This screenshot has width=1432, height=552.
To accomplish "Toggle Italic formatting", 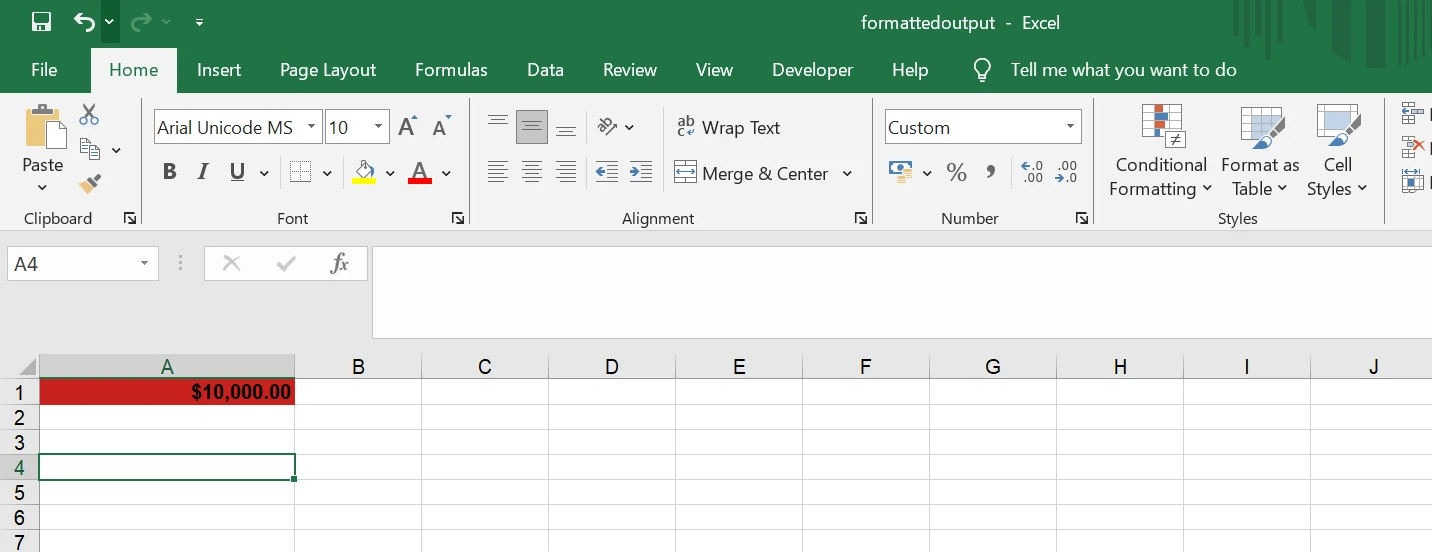I will (x=203, y=173).
